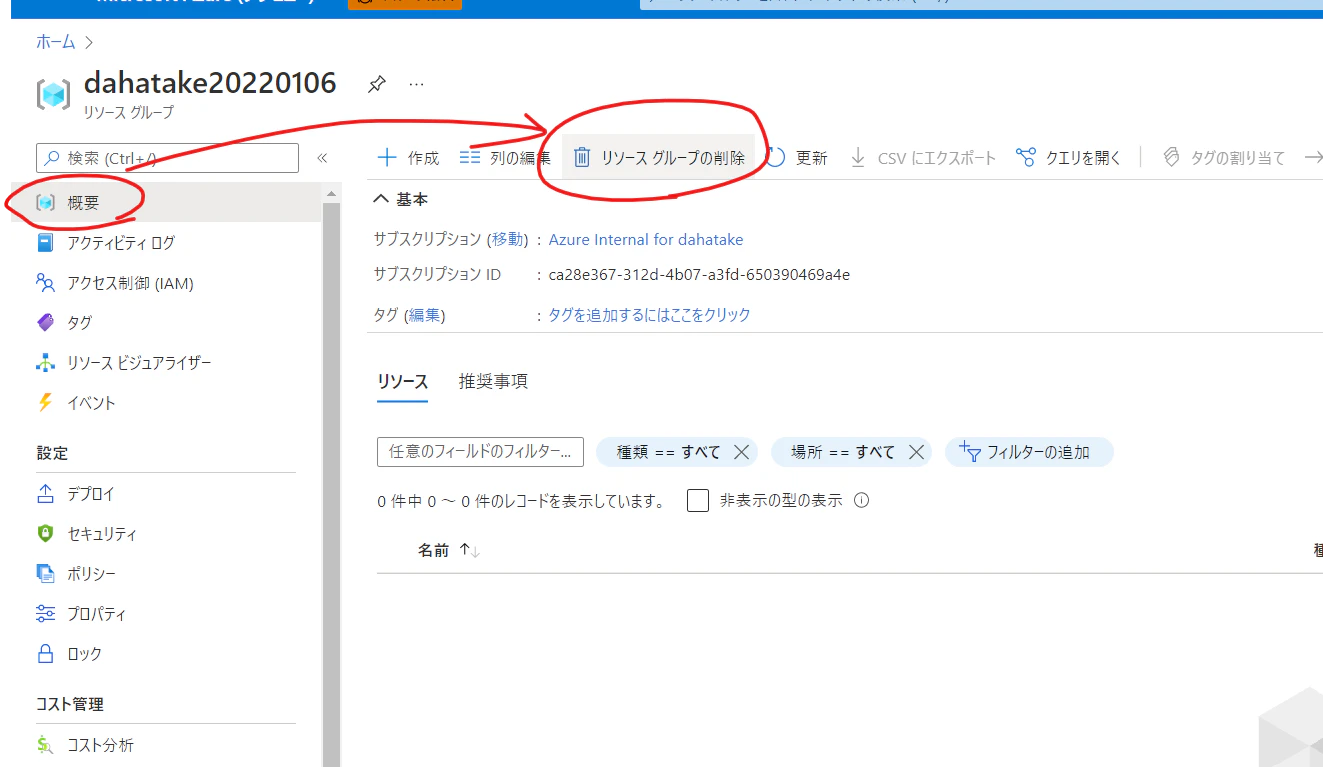Pin the dahatake20220106 resource group

(376, 85)
